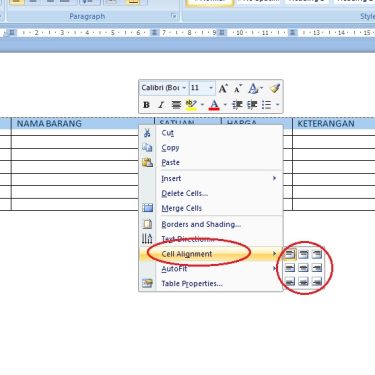Click the empty cell below KETERANGAN
375x375 pixels.
click(334, 141)
